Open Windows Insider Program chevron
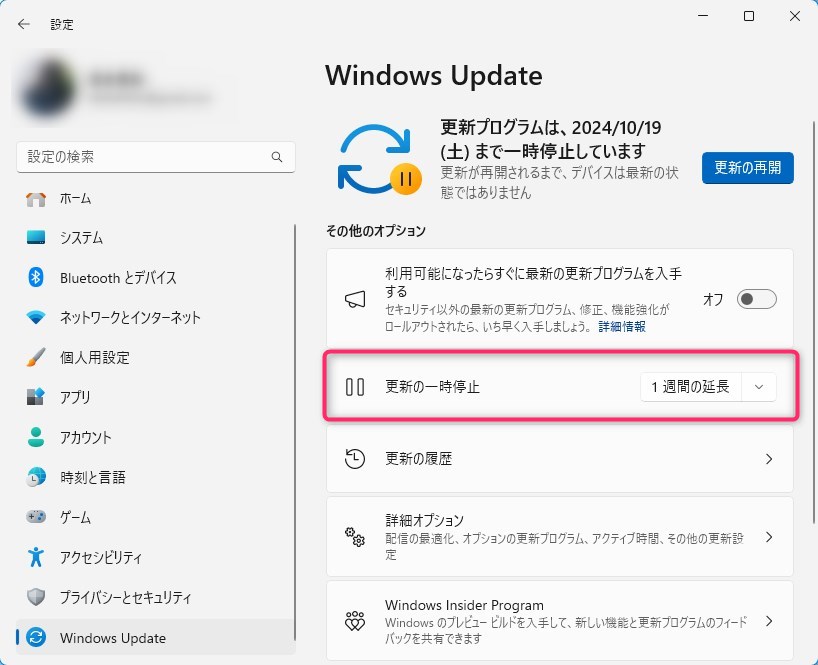818x665 pixels. tap(768, 621)
